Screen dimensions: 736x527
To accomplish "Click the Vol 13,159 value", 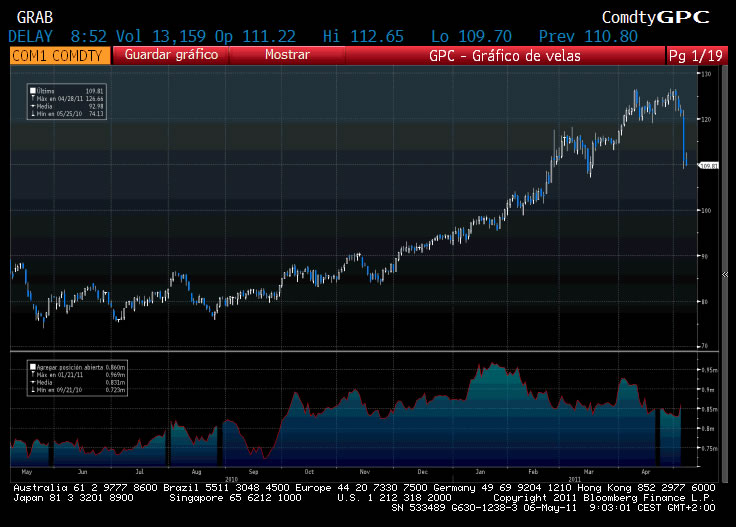I will (161, 37).
